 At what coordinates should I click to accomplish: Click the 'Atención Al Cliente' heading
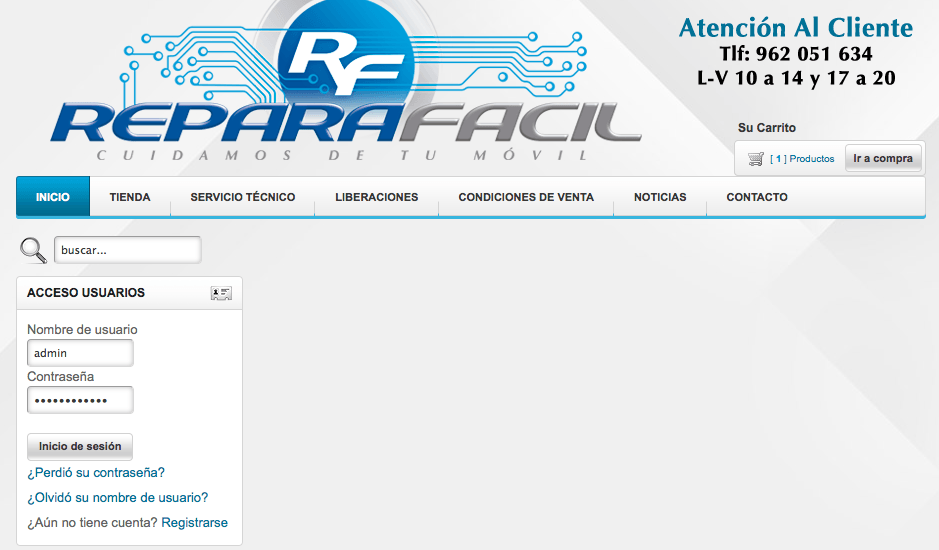pyautogui.click(x=796, y=28)
